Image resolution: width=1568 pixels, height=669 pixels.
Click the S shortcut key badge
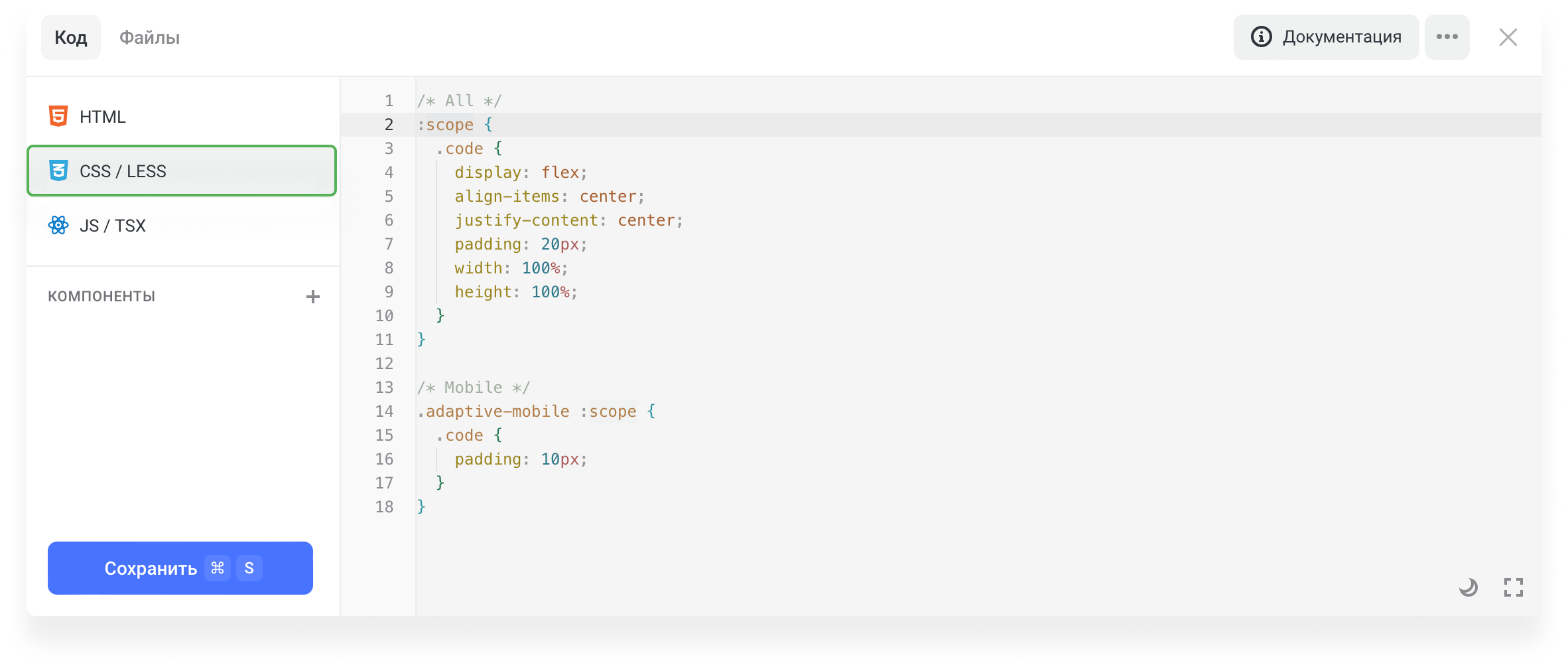point(249,568)
